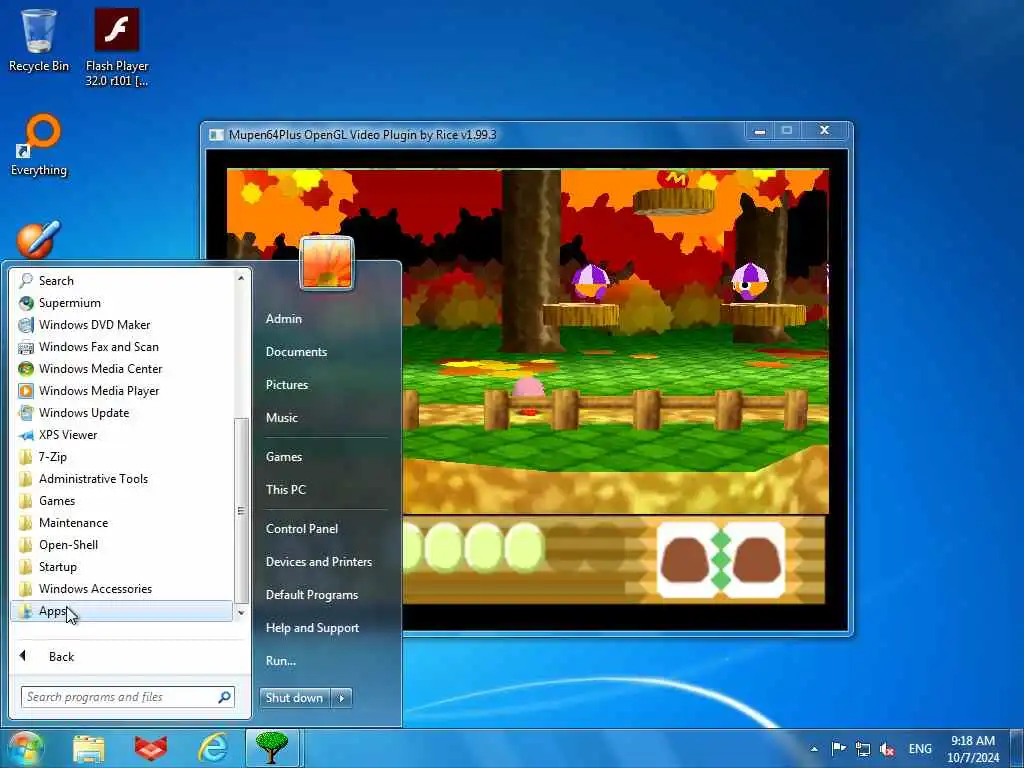Open Help and Support
The height and width of the screenshot is (768, 1024).
click(x=312, y=628)
